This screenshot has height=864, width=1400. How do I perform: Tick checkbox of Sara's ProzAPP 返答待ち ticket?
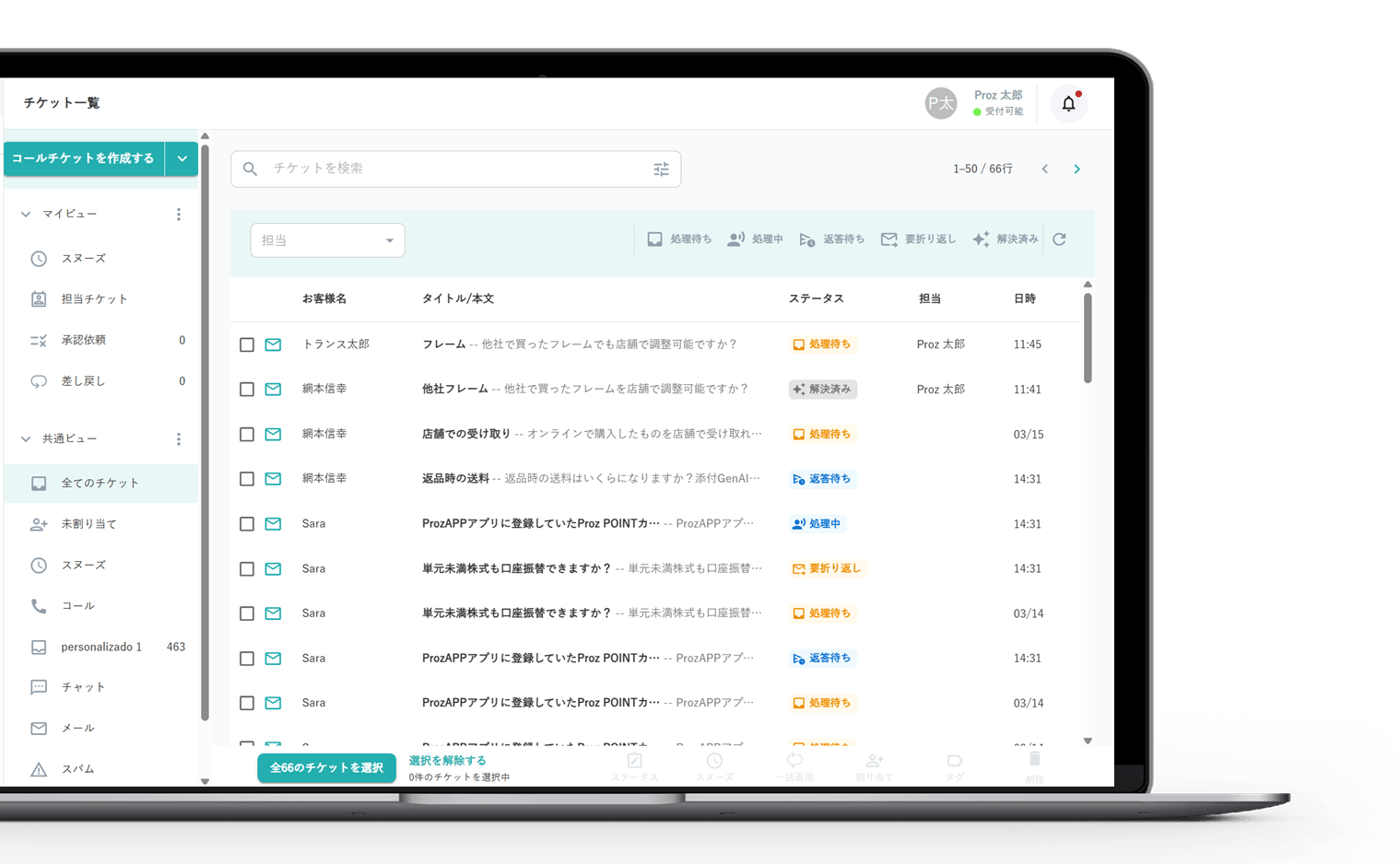click(x=247, y=658)
